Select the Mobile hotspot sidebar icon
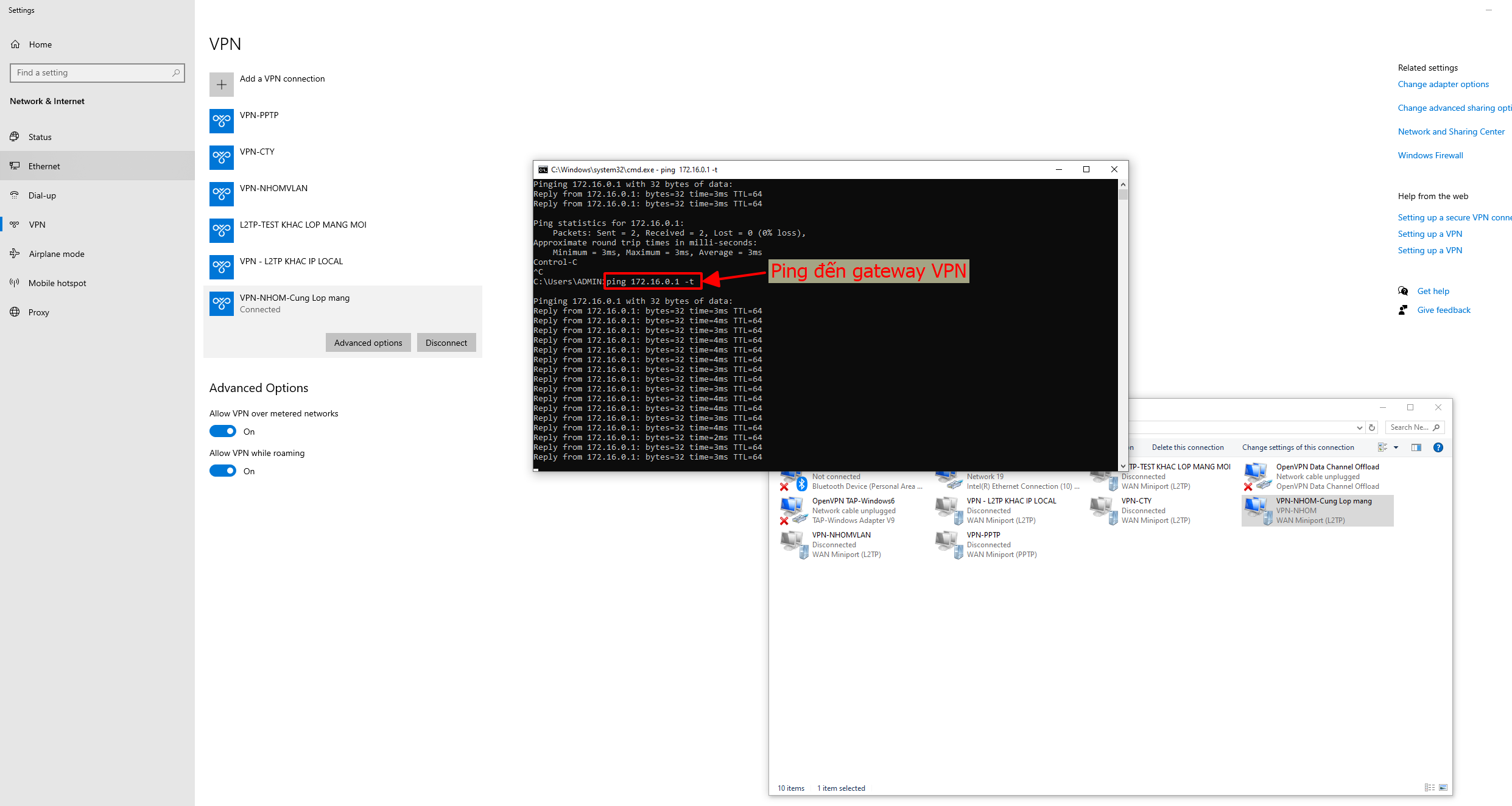 click(x=15, y=282)
